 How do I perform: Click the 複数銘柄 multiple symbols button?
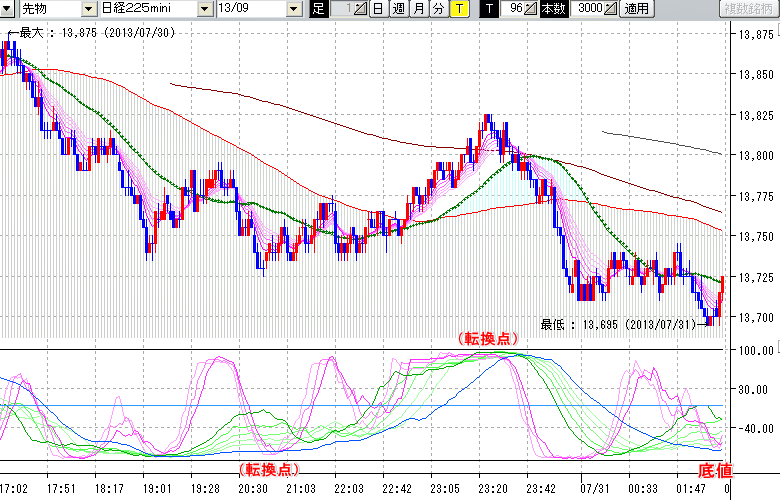(x=748, y=9)
